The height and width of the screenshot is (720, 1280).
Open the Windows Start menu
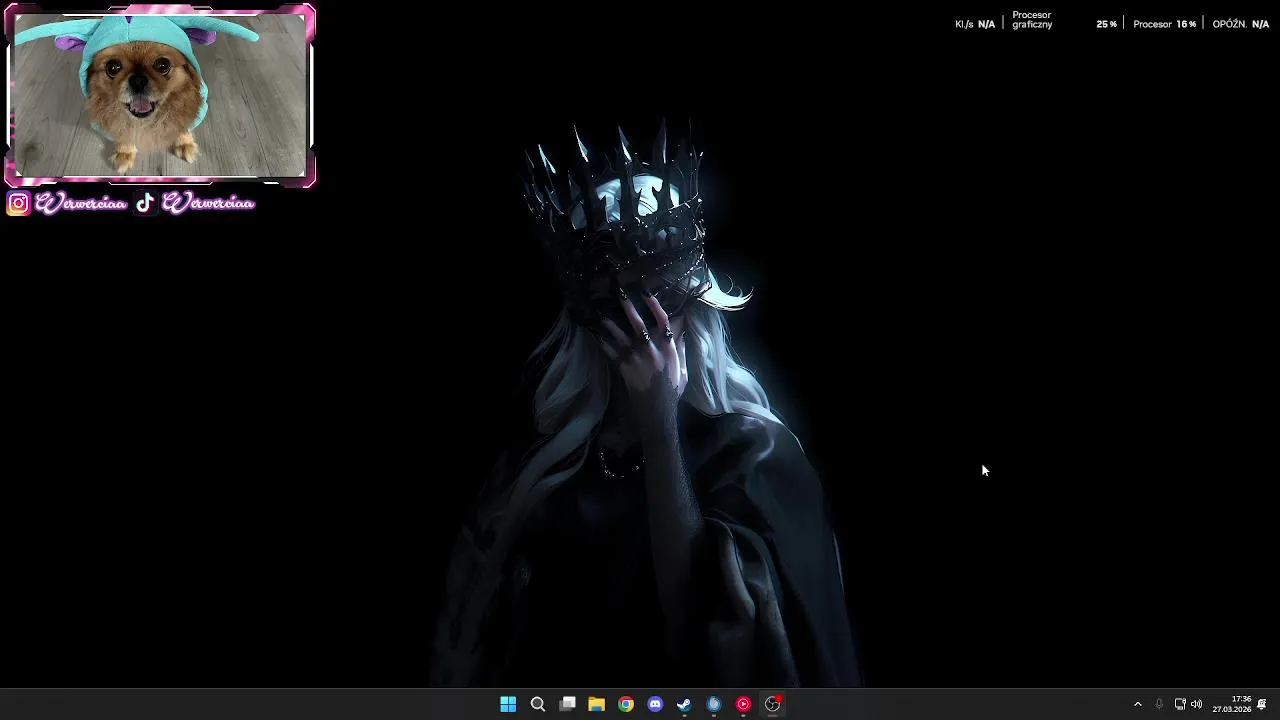click(x=508, y=704)
